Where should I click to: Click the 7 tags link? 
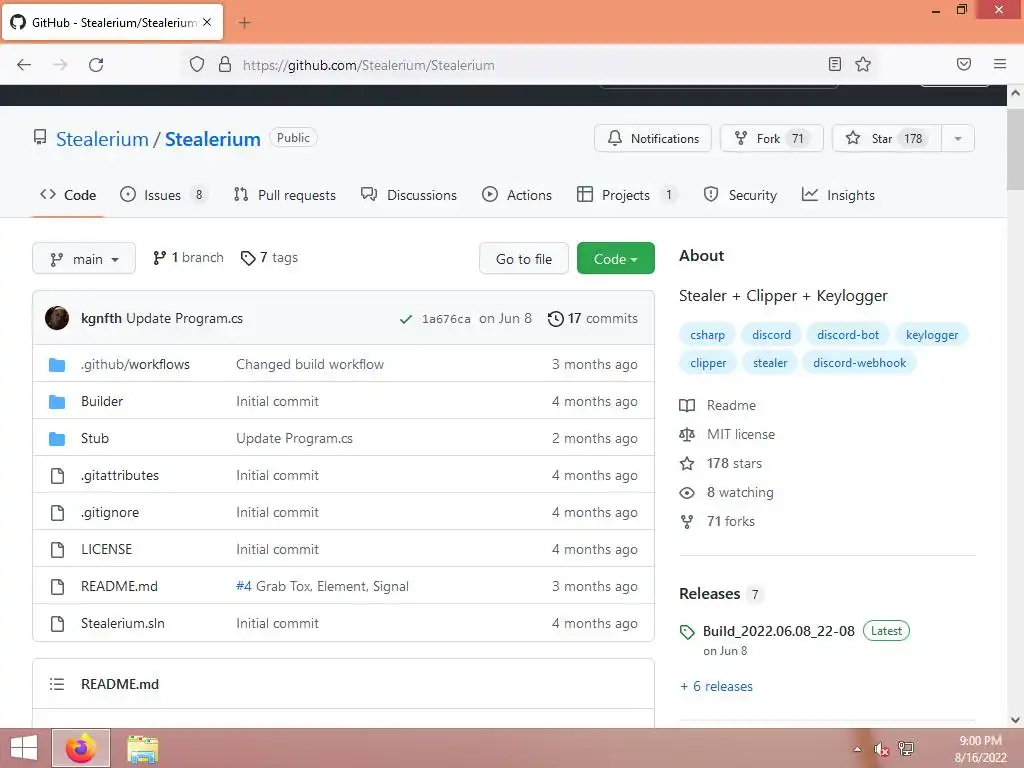coord(269,258)
